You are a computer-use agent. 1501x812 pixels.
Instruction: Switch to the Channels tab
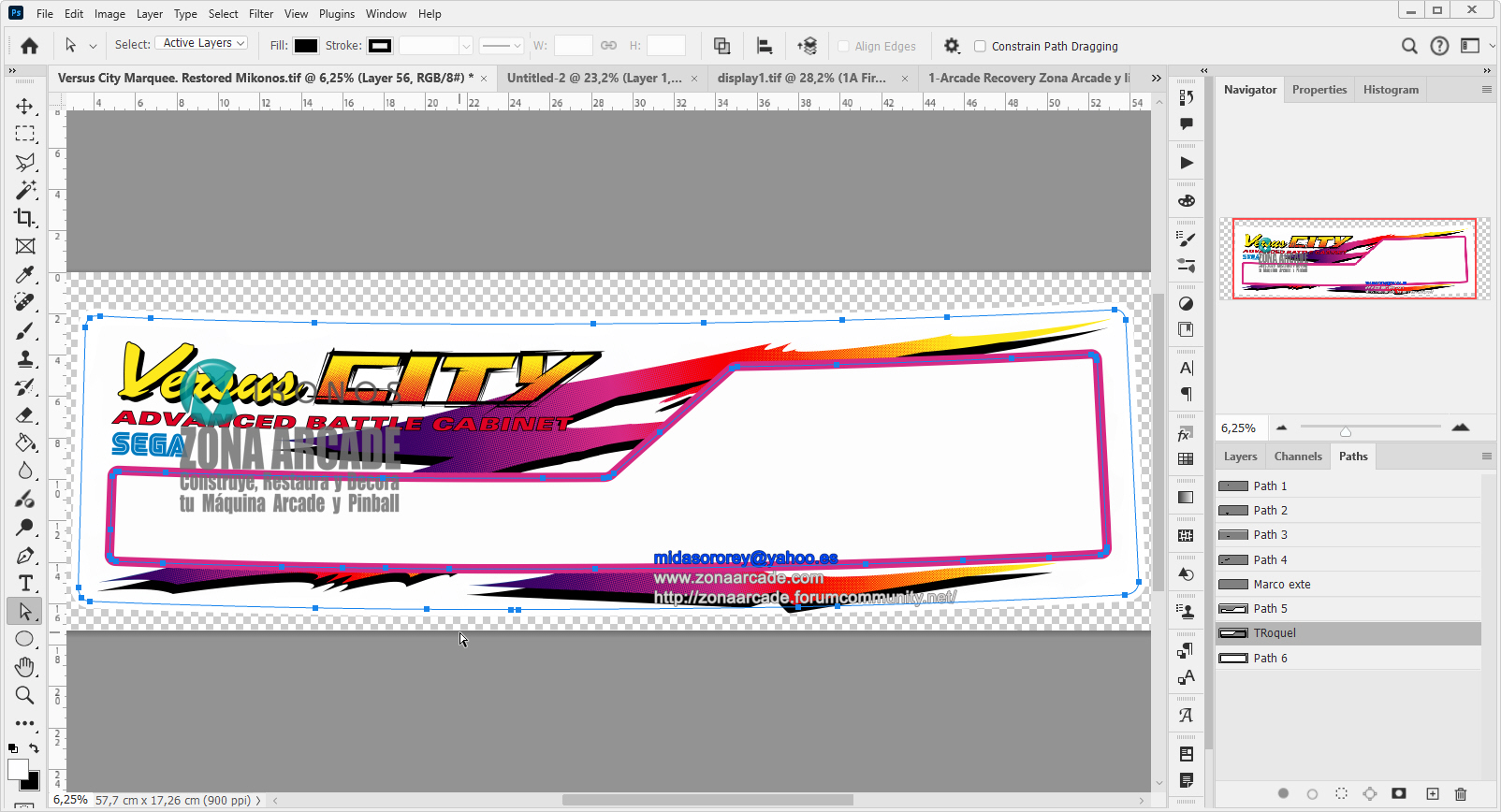tap(1298, 457)
